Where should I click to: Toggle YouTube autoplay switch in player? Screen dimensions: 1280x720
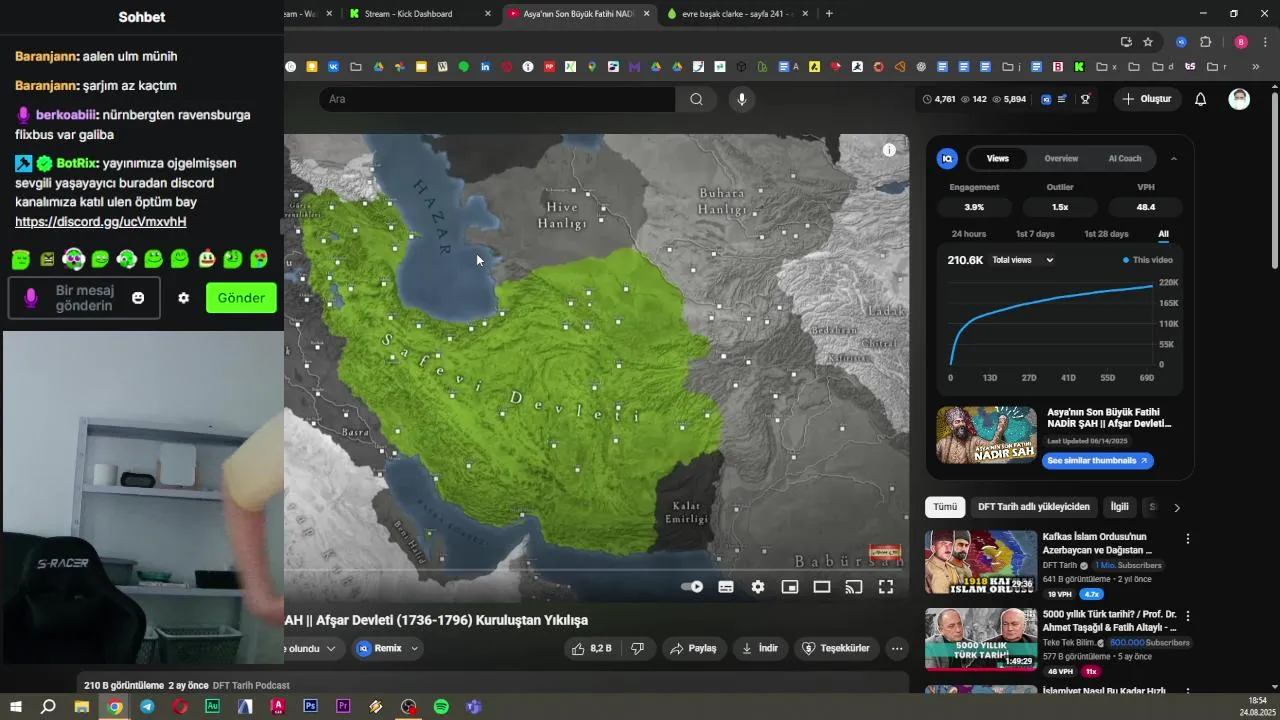(x=692, y=587)
